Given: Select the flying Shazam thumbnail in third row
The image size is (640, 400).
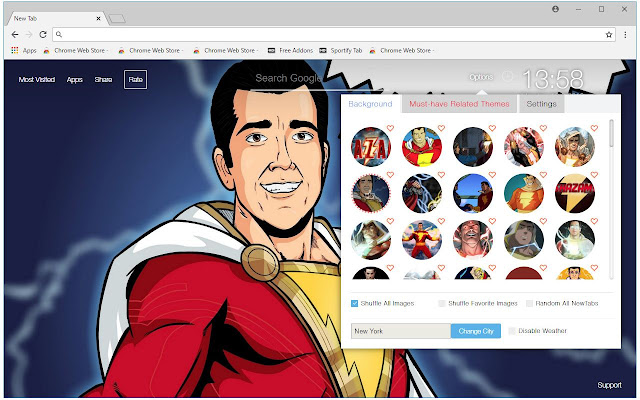Looking at the screenshot, I should [422, 240].
